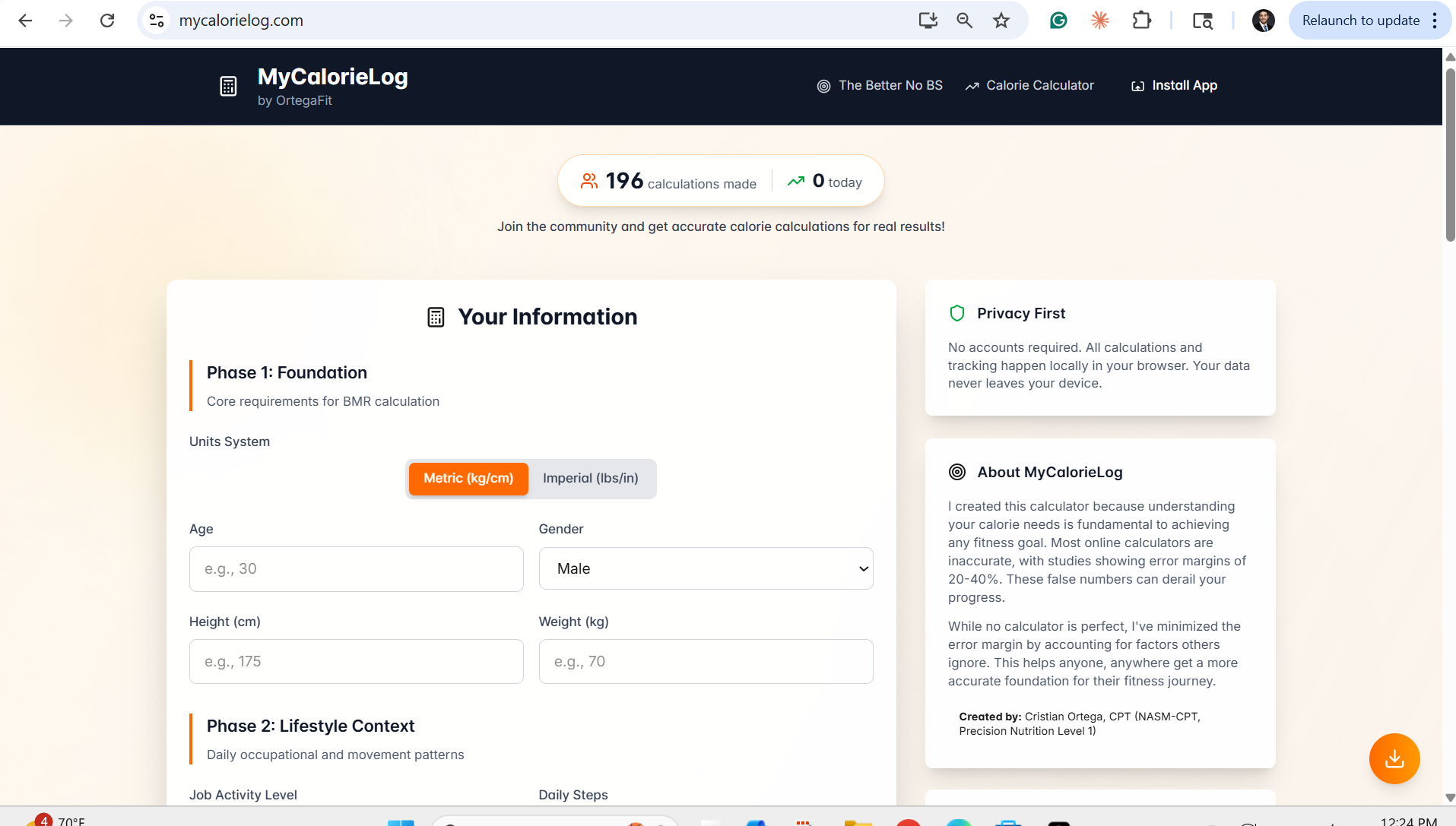Click the Daily Steps label
This screenshot has height=826, width=1456.
[573, 795]
